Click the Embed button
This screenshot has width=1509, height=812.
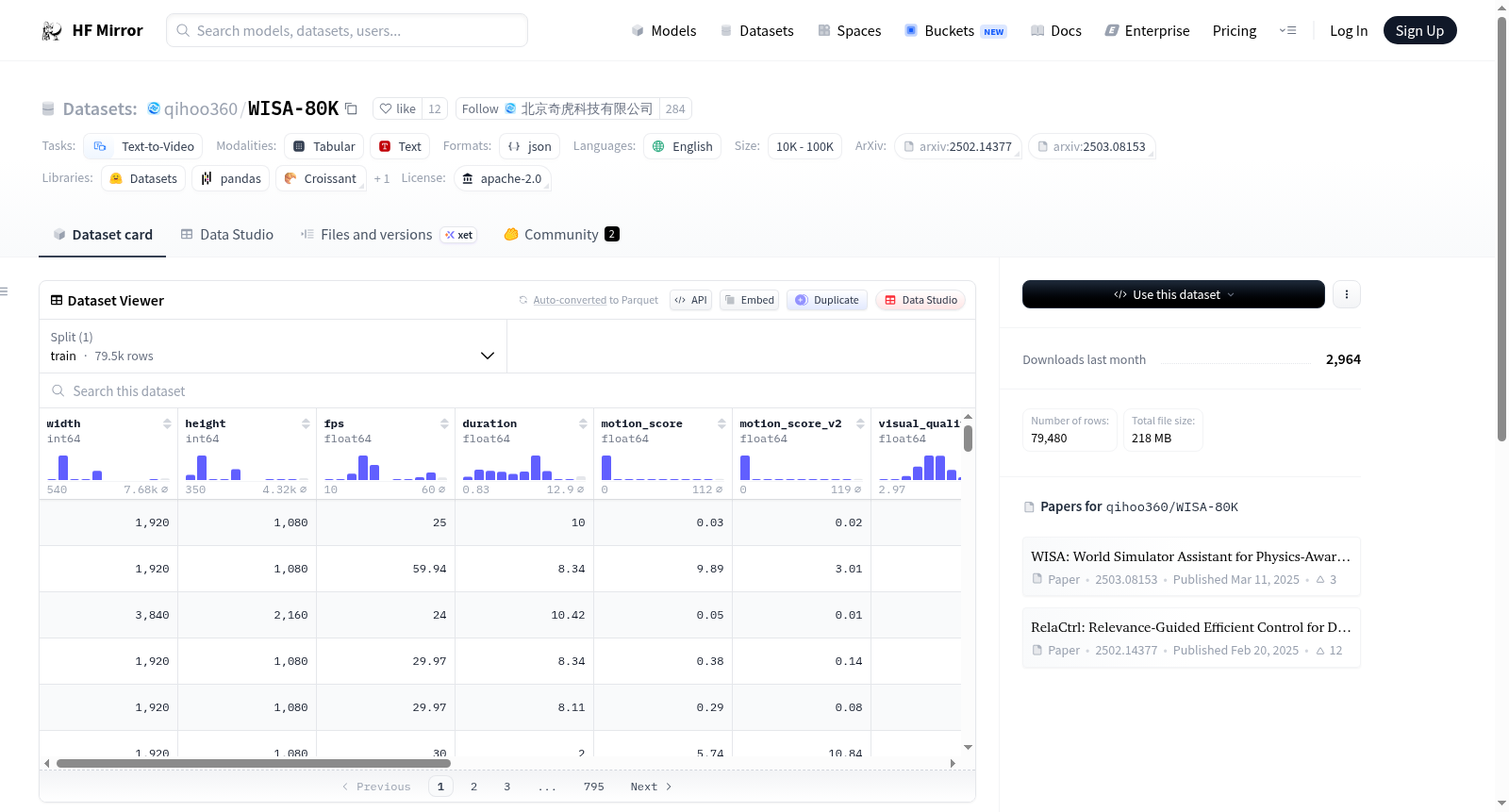pyautogui.click(x=749, y=300)
